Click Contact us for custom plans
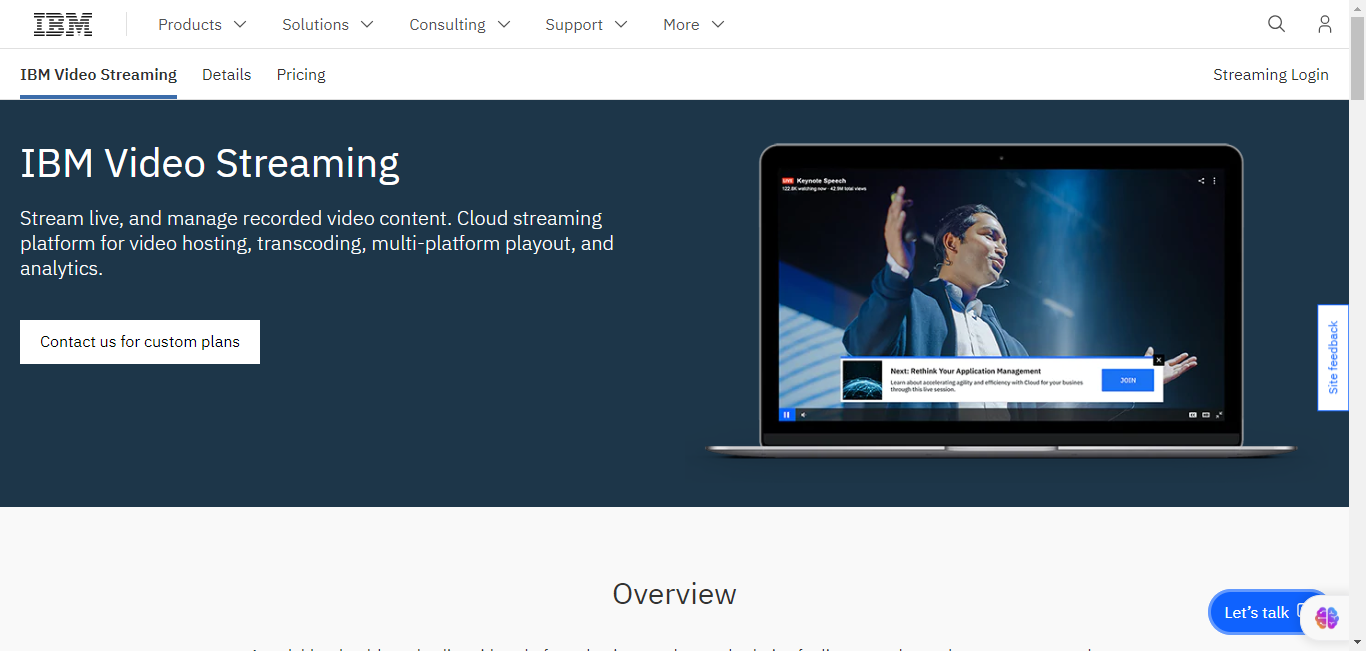The image size is (1366, 651). 140,342
